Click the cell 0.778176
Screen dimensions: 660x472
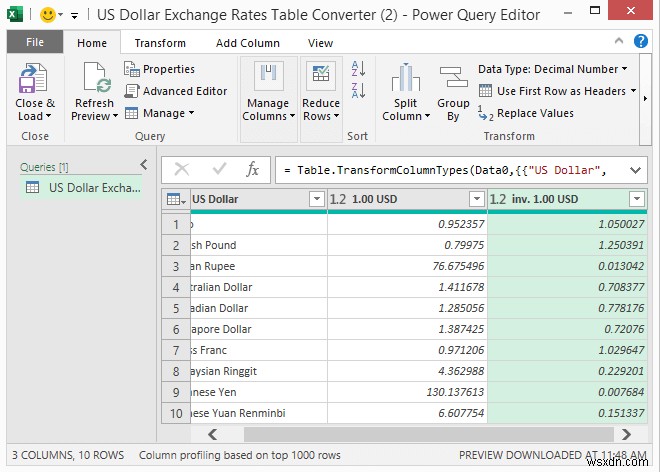pos(567,308)
